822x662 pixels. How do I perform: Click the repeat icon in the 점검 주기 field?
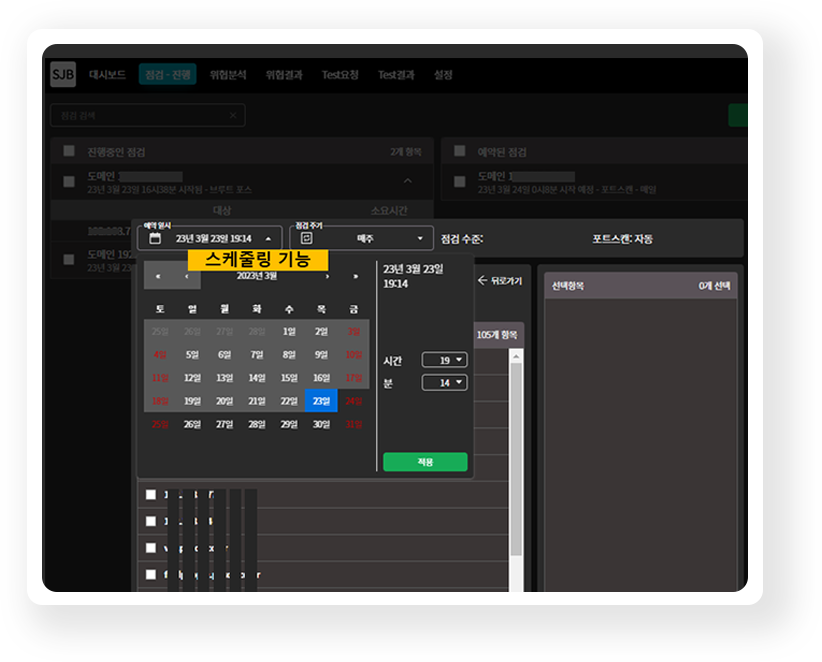(x=306, y=239)
